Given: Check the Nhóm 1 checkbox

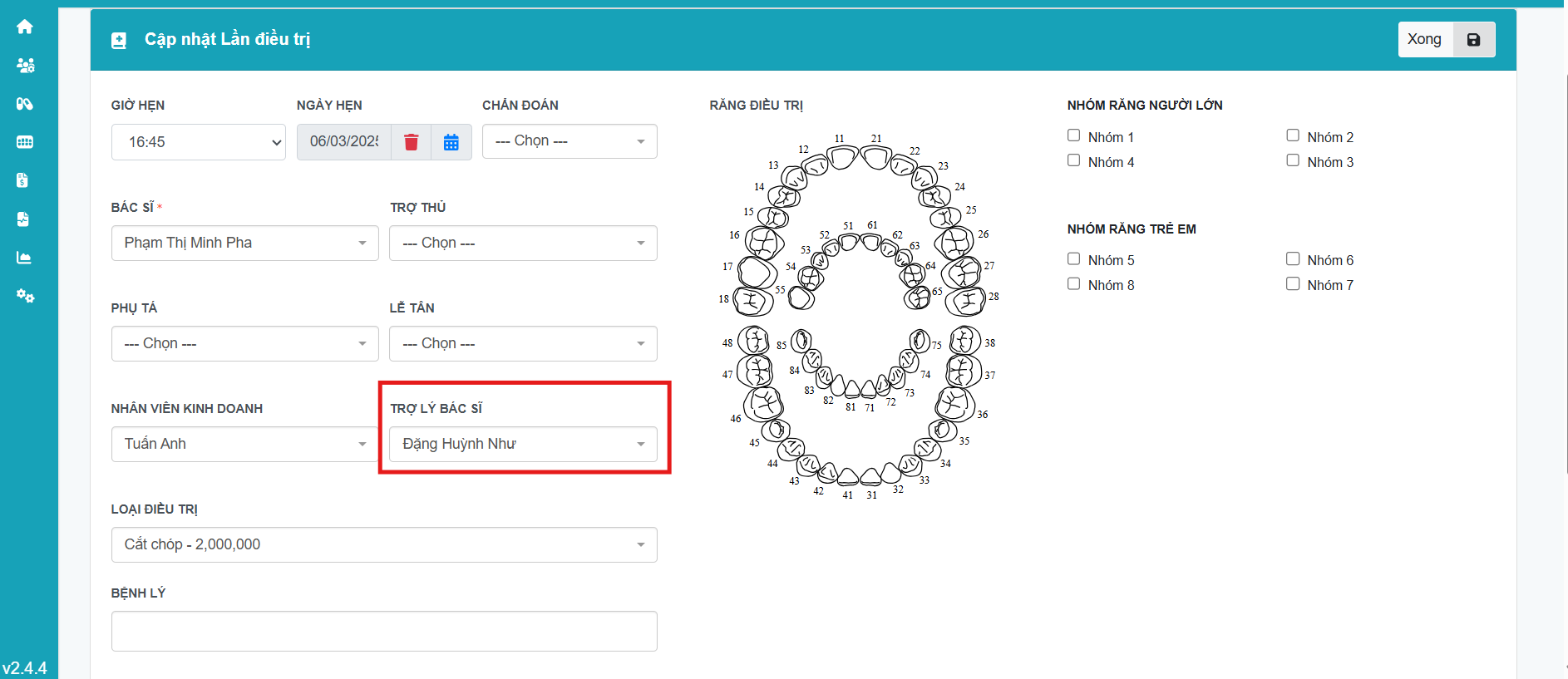Looking at the screenshot, I should 1074,135.
